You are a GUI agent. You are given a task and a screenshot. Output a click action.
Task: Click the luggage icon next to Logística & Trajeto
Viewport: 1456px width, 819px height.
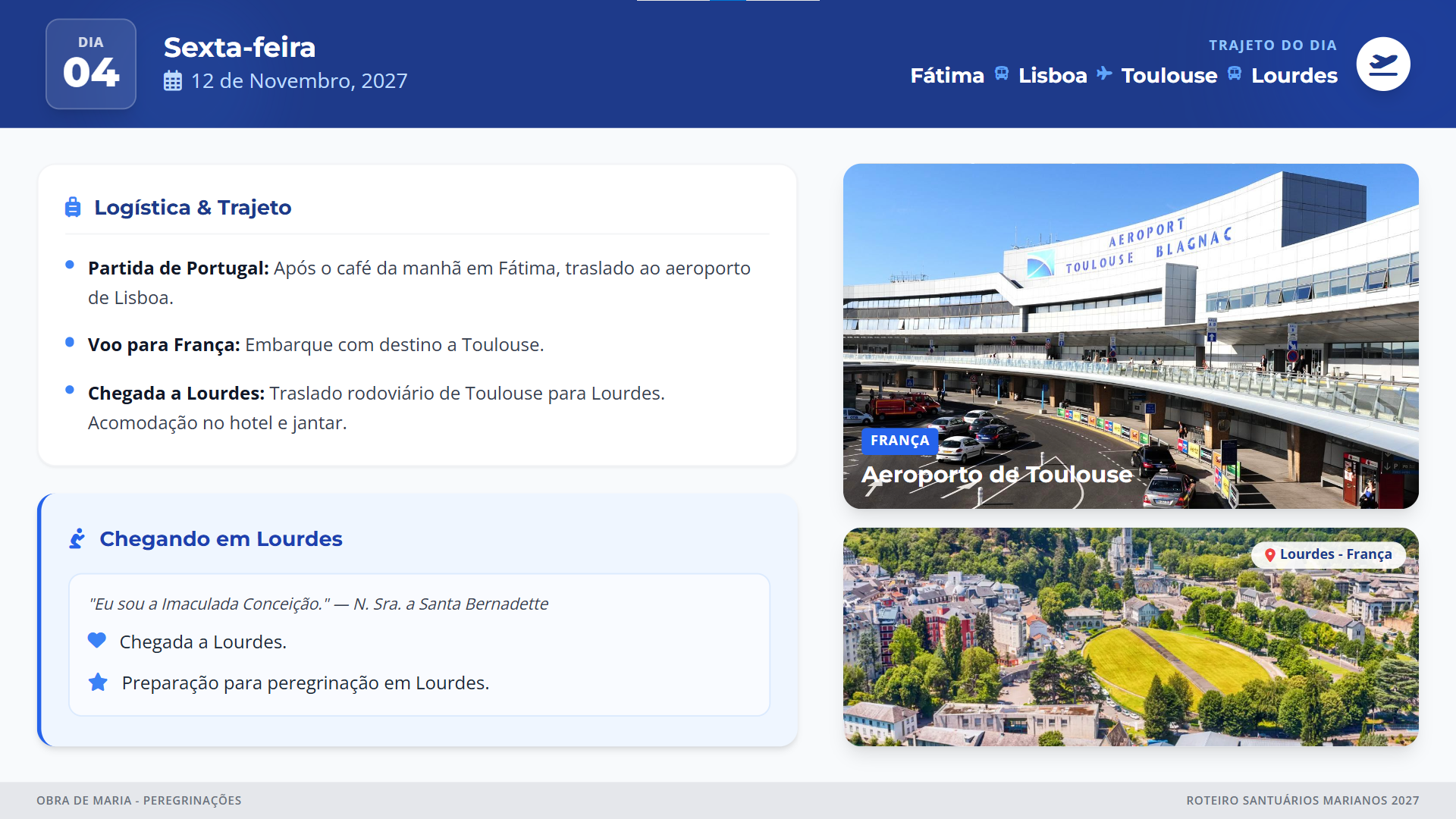[73, 207]
